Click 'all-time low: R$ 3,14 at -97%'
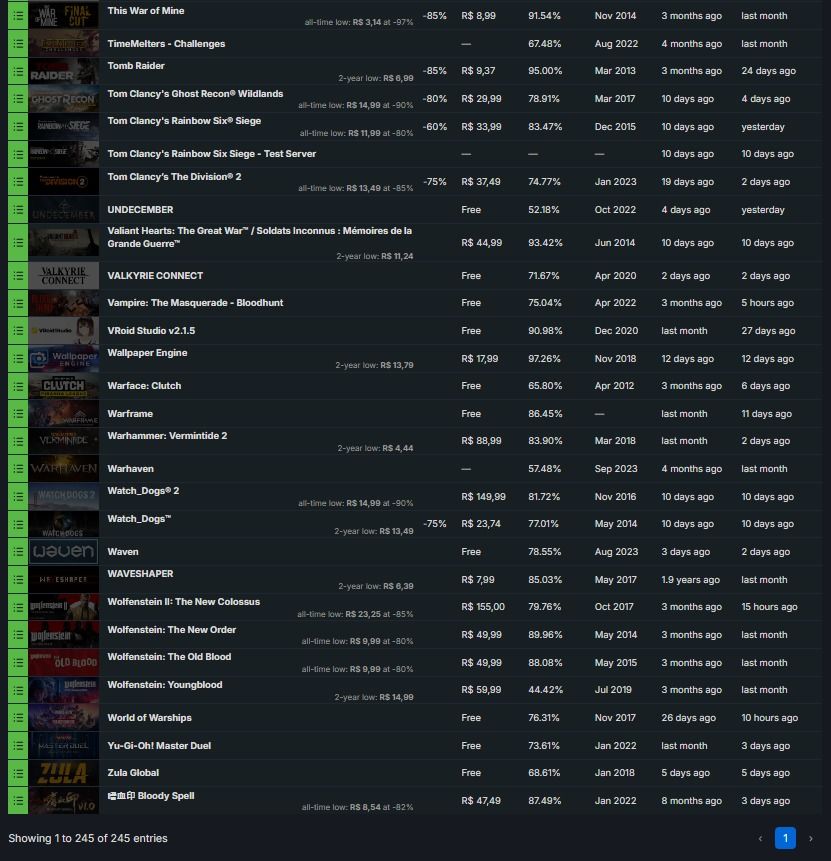 pyautogui.click(x=359, y=22)
